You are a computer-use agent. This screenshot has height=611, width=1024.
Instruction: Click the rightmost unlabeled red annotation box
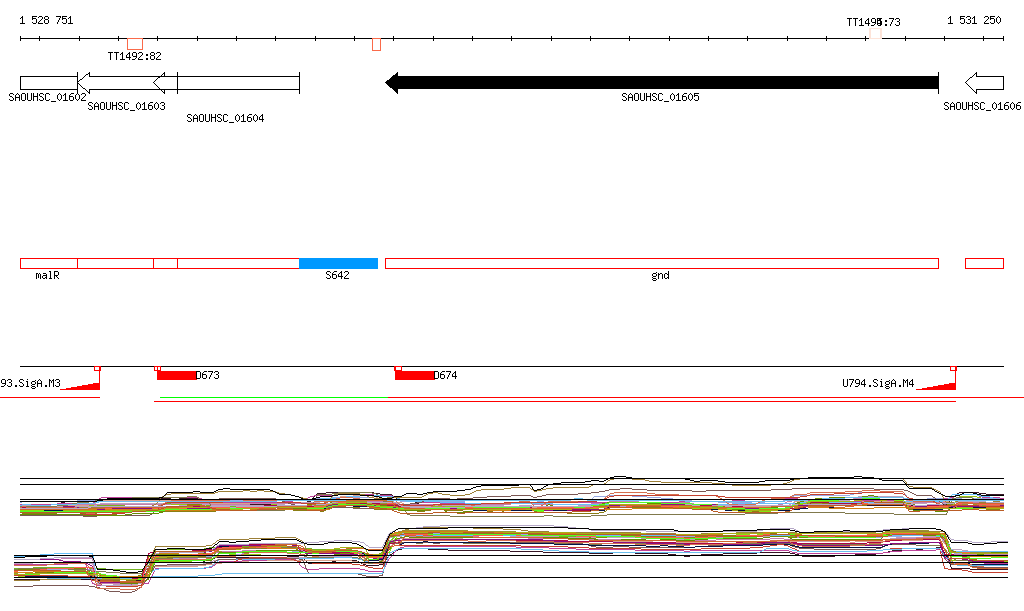984,263
